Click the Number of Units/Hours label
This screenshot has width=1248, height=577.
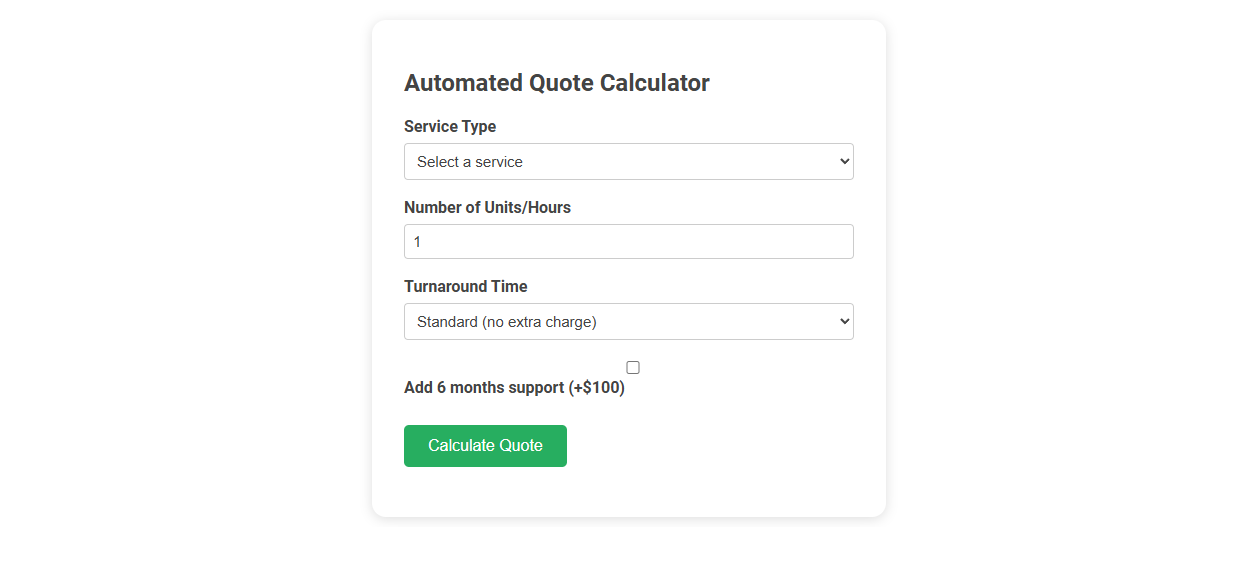tap(487, 207)
